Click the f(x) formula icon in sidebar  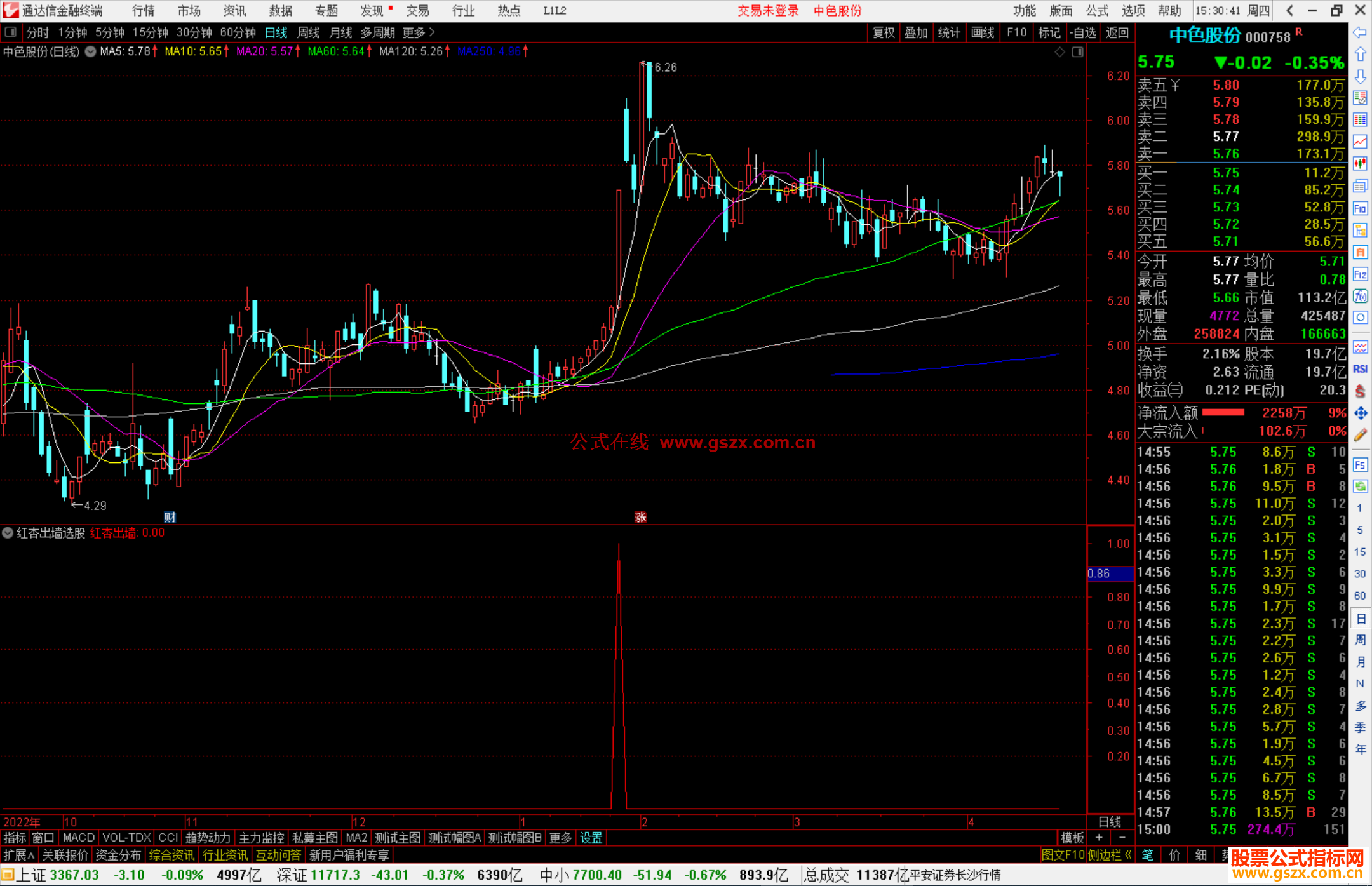(x=1360, y=296)
